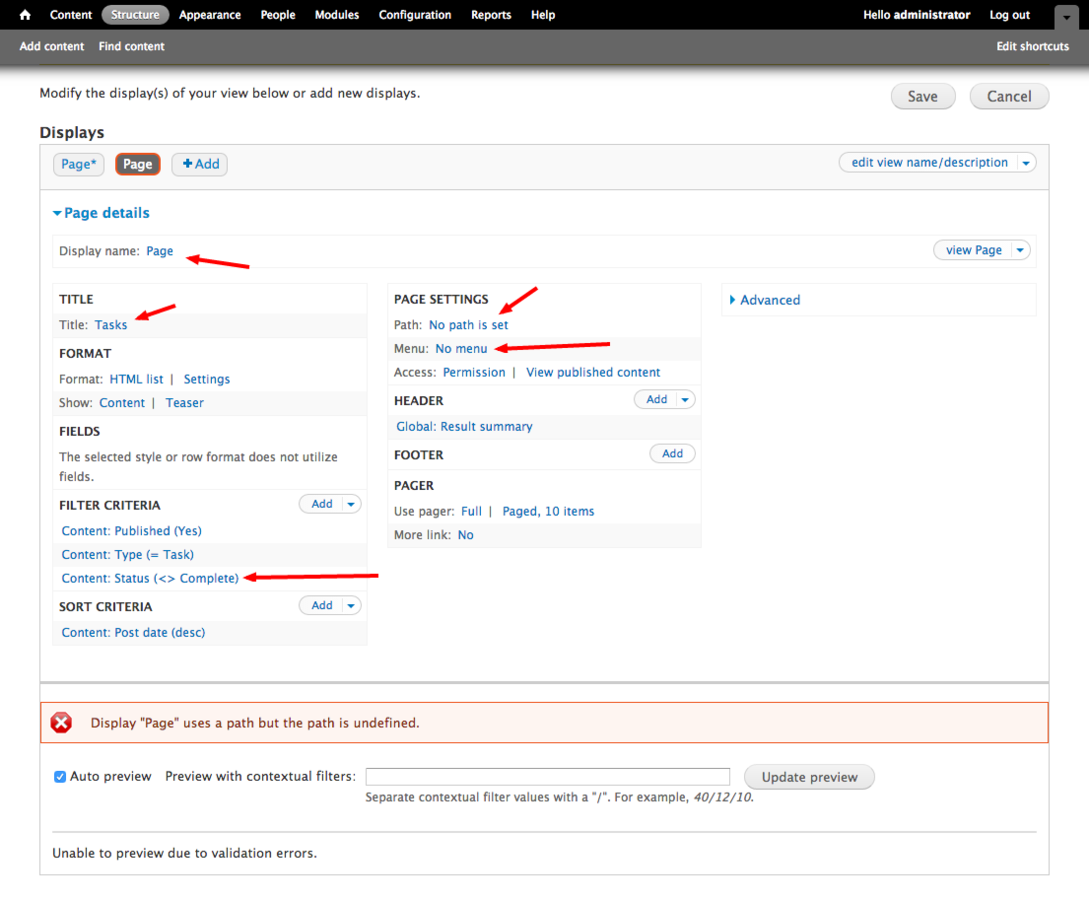The height and width of the screenshot is (900, 1089).
Task: Open the view Page dropdown arrow
Action: 1020,250
